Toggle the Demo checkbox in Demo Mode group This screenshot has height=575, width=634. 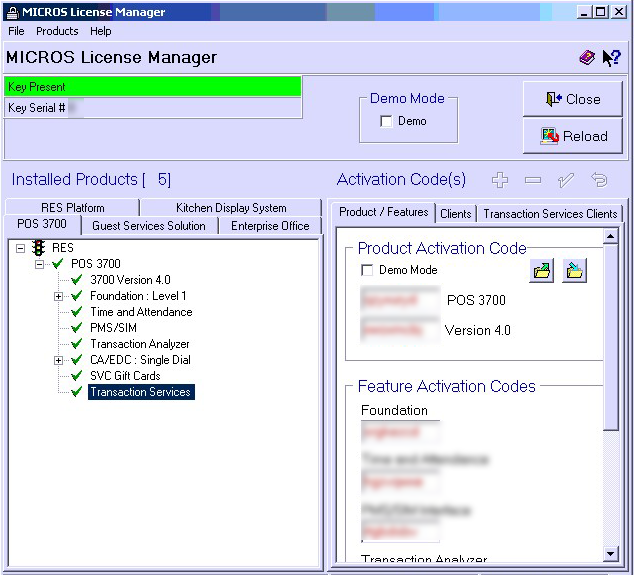click(386, 121)
